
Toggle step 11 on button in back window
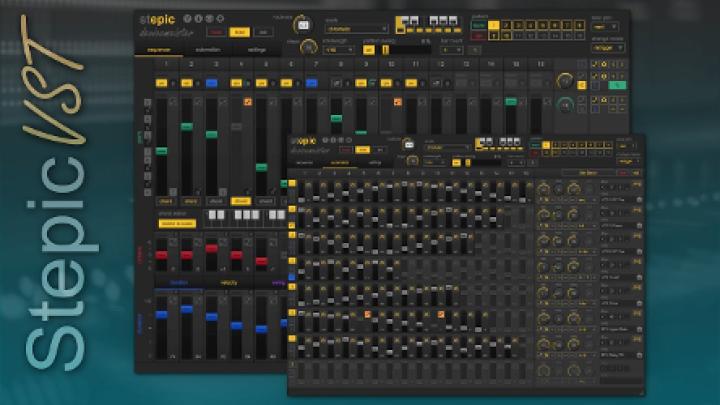pyautogui.click(x=411, y=83)
